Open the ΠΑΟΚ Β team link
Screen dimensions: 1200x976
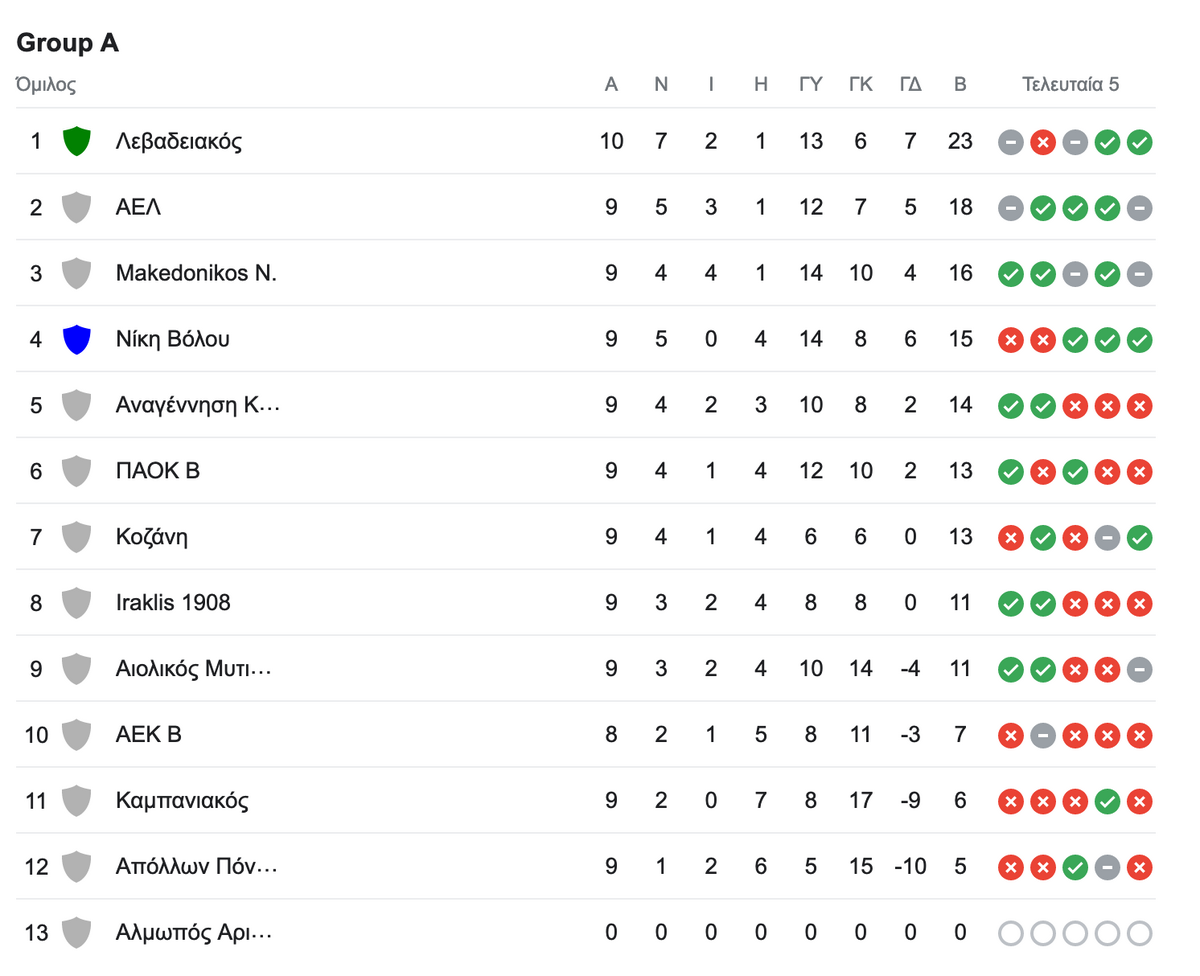coord(158,471)
